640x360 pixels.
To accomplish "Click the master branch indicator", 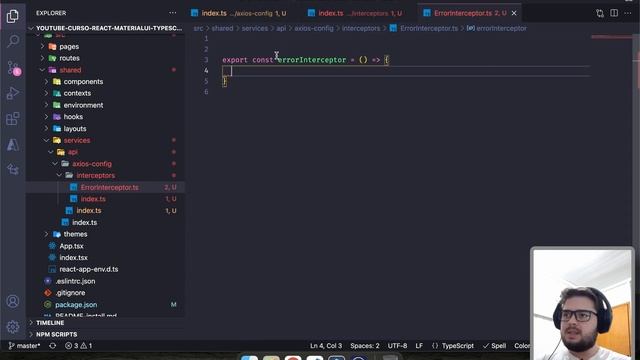I will pos(24,346).
